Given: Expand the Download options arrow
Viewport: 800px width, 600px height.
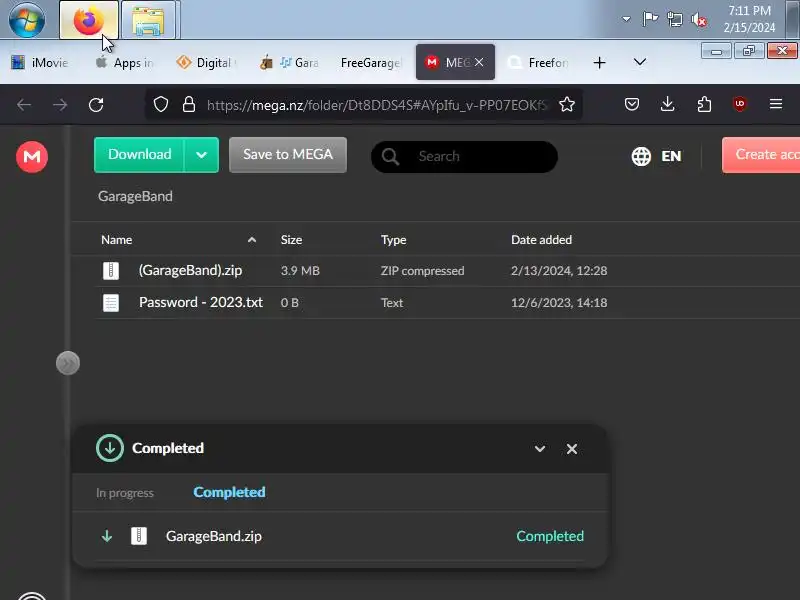Looking at the screenshot, I should [202, 155].
